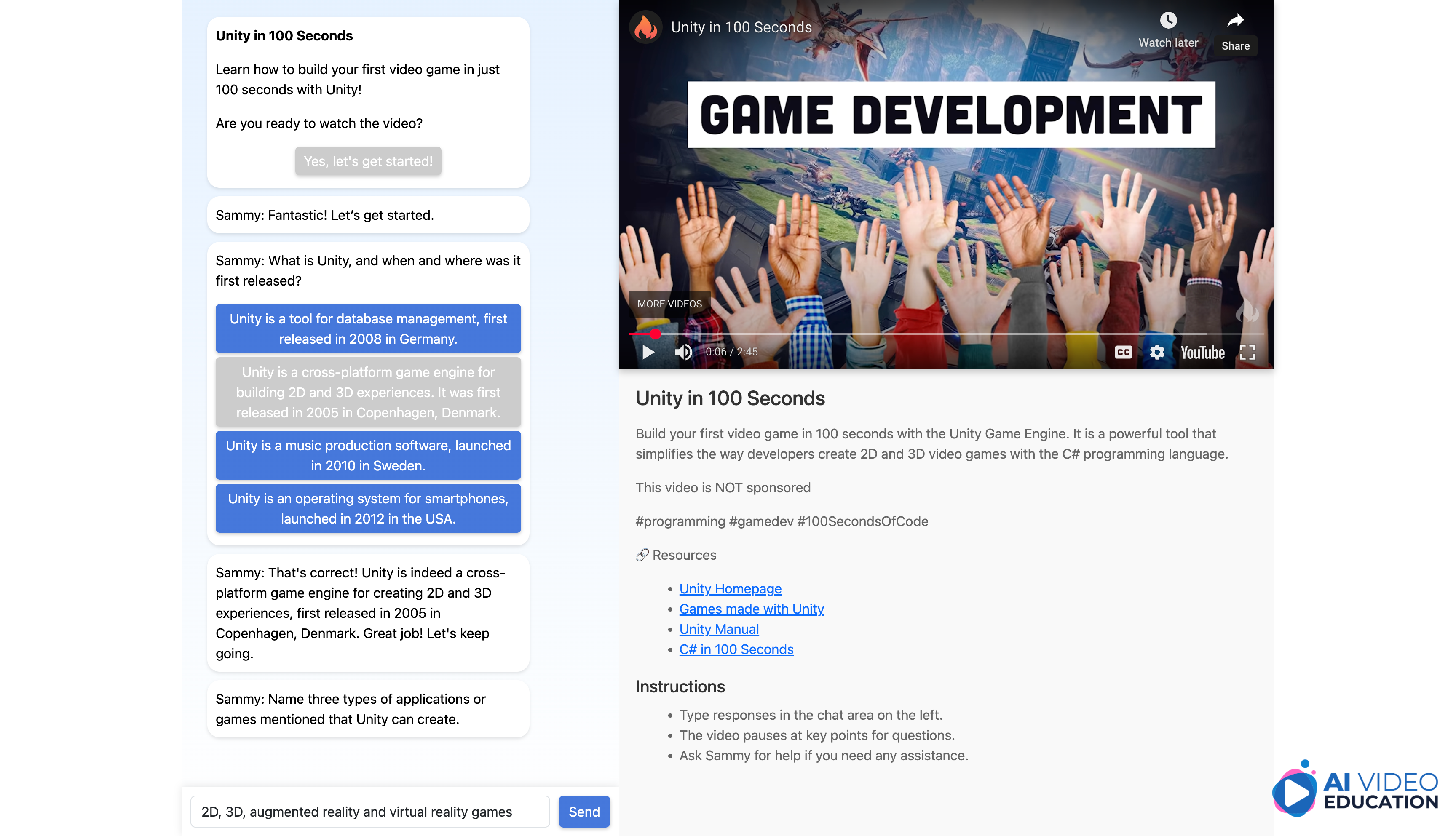Viewport: 1456px width, 836px height.
Task: Select the smartphone operating system answer
Action: coord(368,508)
